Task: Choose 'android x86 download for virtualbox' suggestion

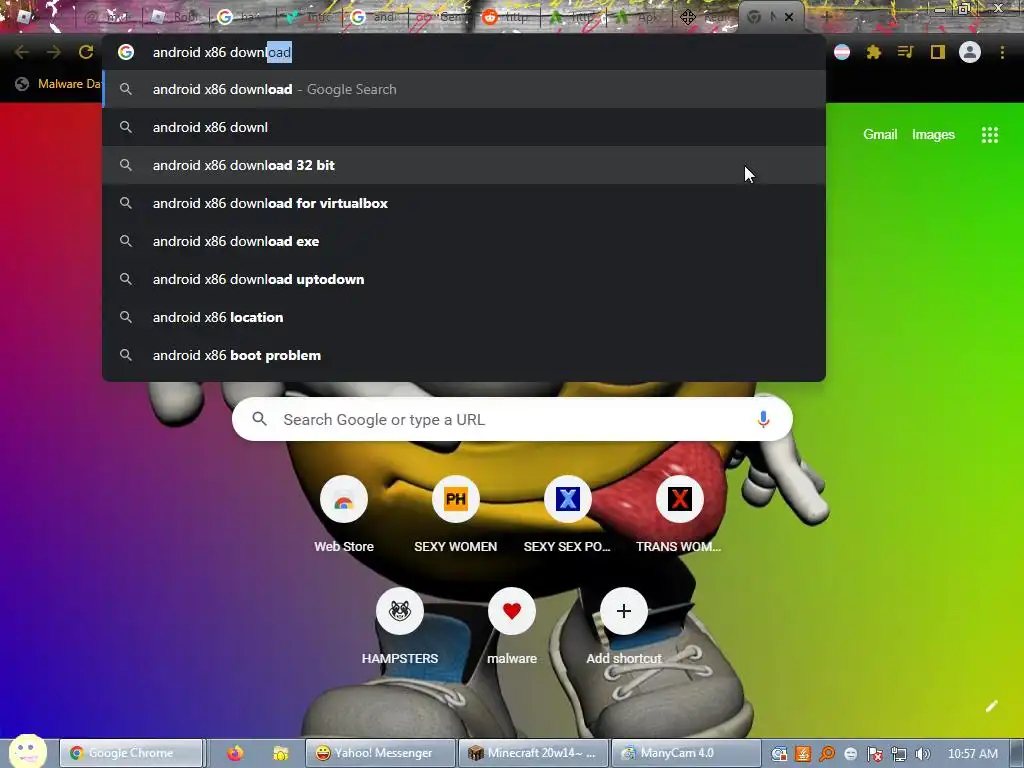Action: click(464, 203)
